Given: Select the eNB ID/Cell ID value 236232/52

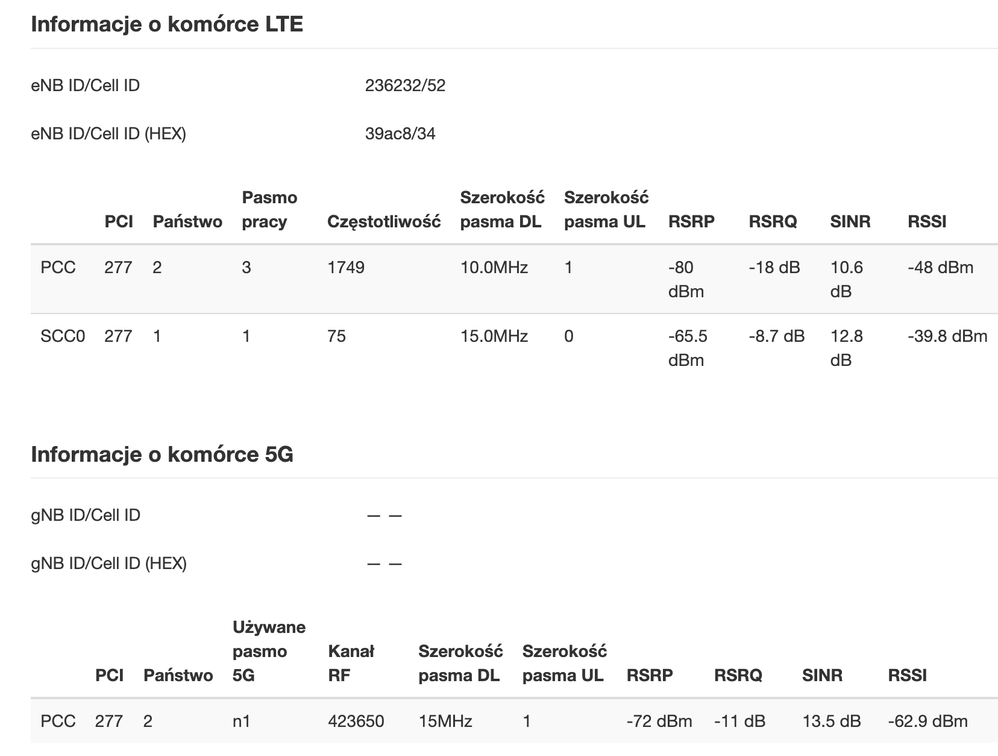Looking at the screenshot, I should click(405, 85).
